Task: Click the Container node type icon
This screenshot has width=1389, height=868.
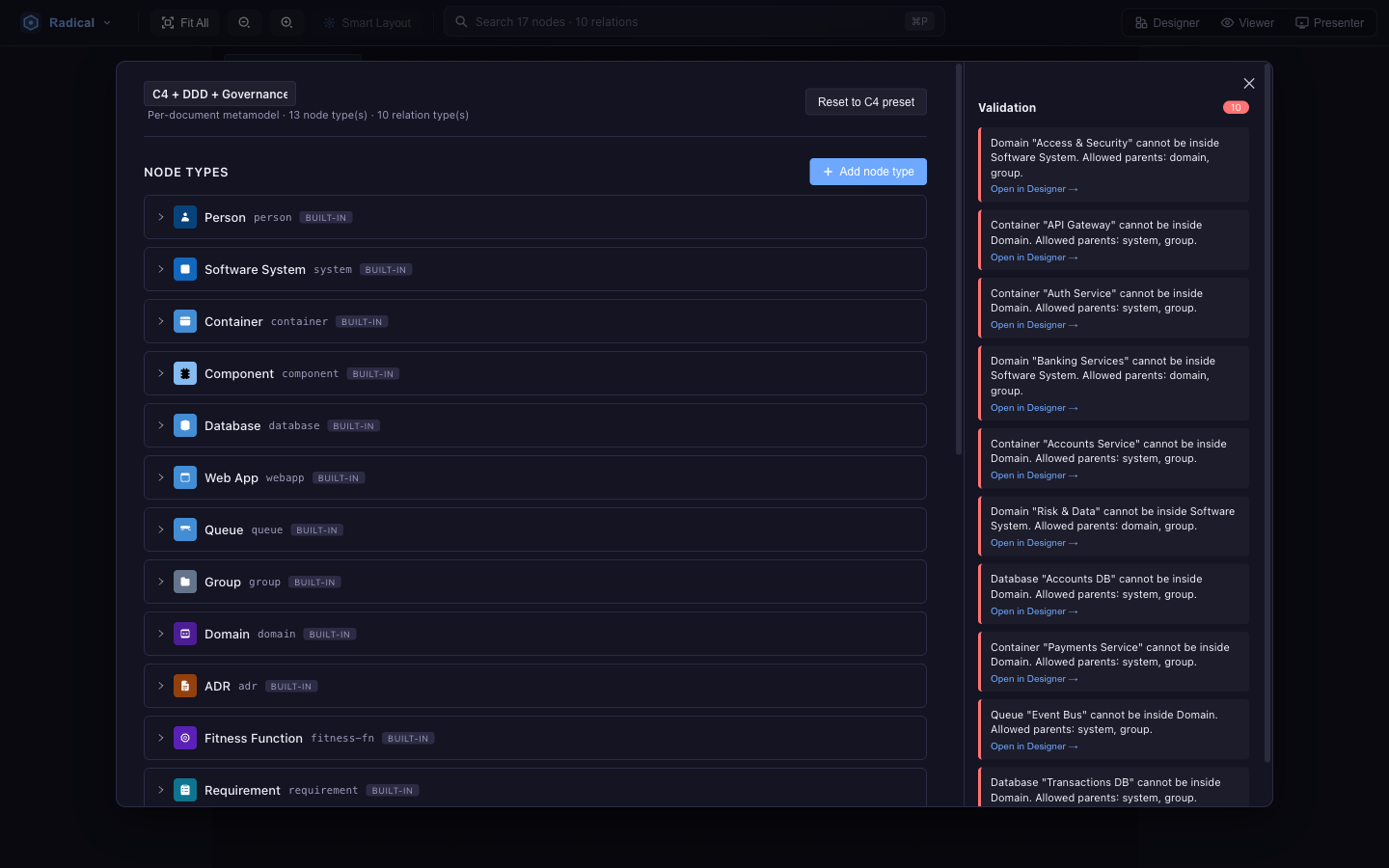Action: pyautogui.click(x=185, y=321)
